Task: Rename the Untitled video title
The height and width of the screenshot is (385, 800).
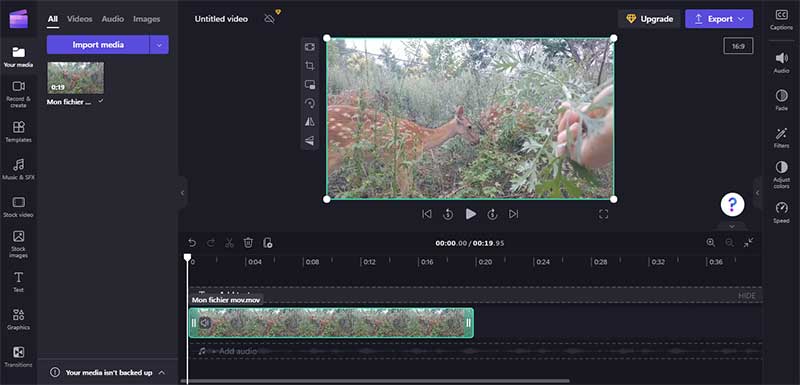Action: (x=221, y=19)
